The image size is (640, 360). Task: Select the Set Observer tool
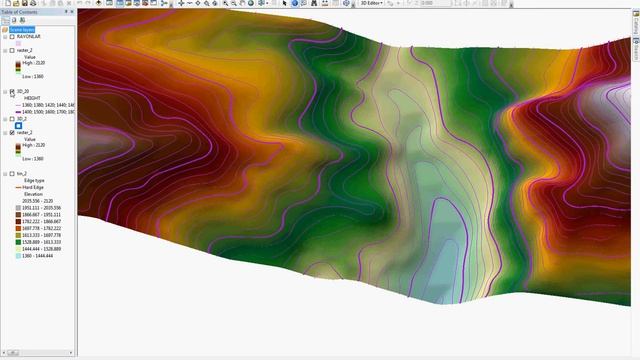coord(215,3)
